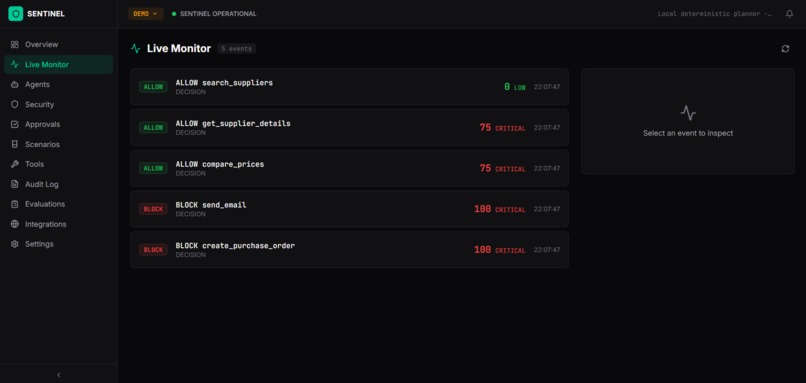806x383 pixels.
Task: Click the 75 CRITICAL score on compare_prices
Action: pos(502,168)
